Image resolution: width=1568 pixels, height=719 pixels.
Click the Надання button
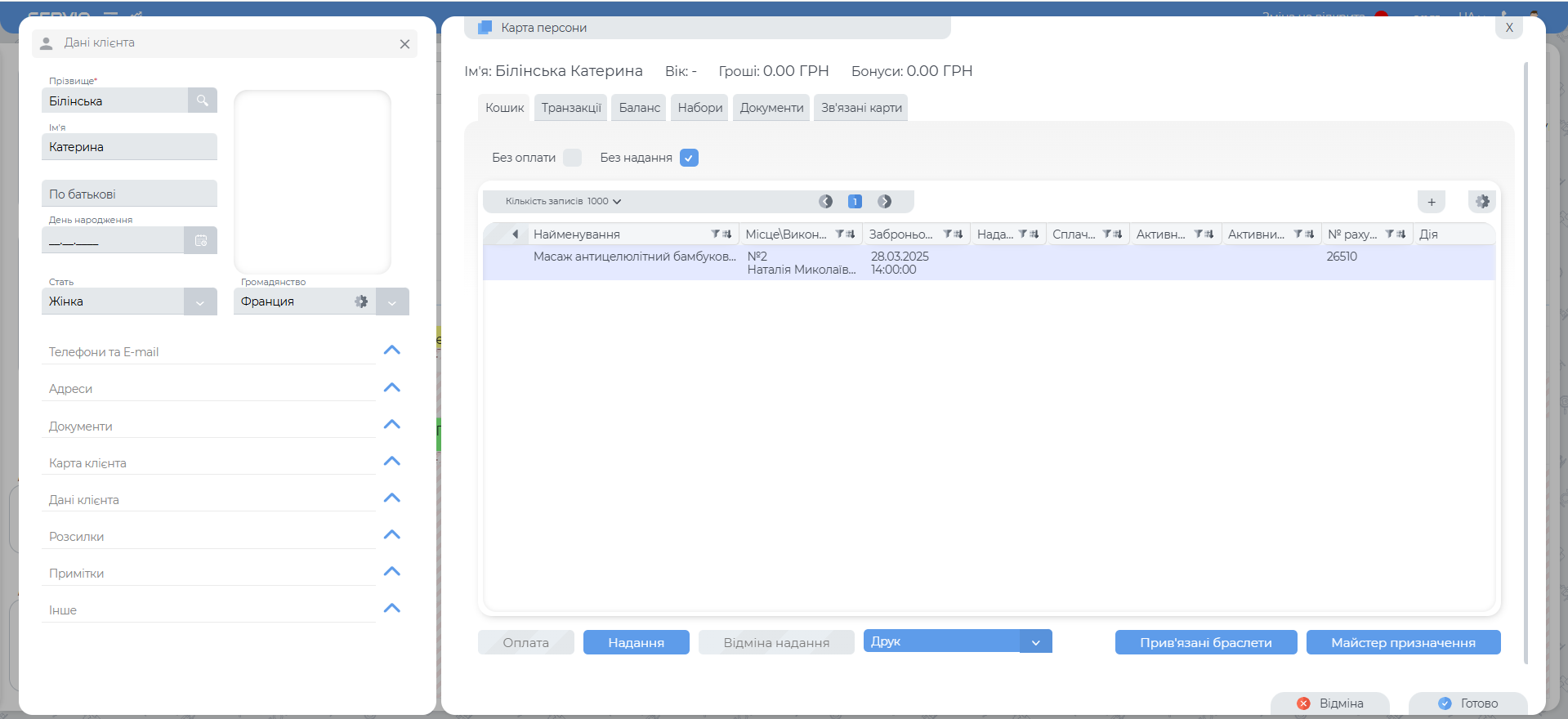coord(636,643)
